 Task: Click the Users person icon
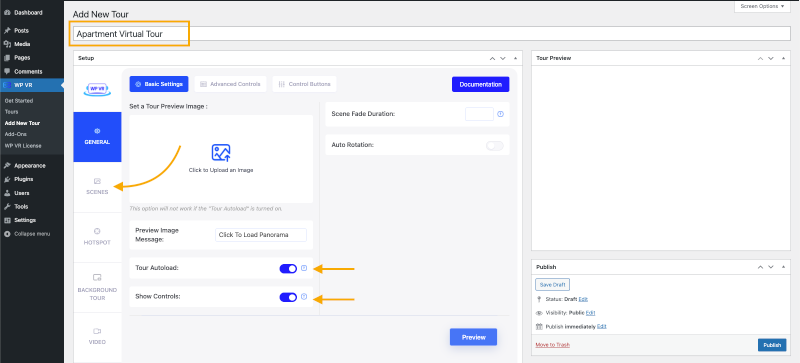pyautogui.click(x=7, y=193)
